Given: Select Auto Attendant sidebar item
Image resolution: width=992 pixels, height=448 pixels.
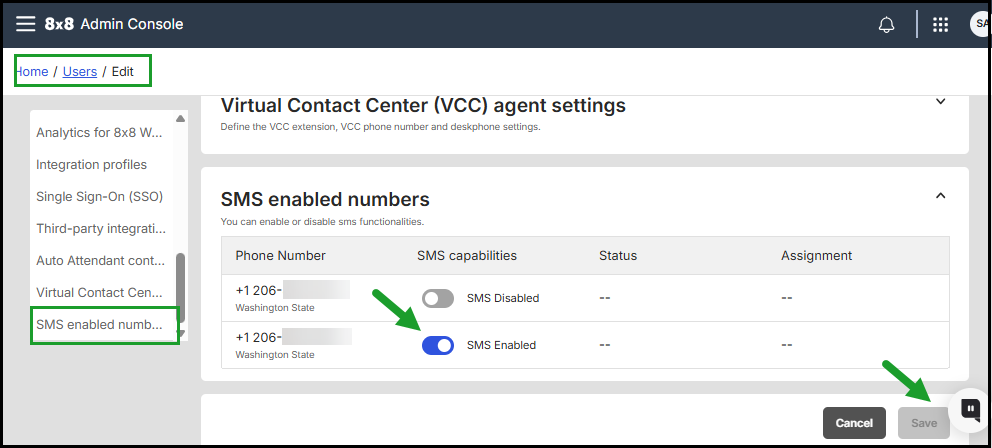Looking at the screenshot, I should pos(101,260).
